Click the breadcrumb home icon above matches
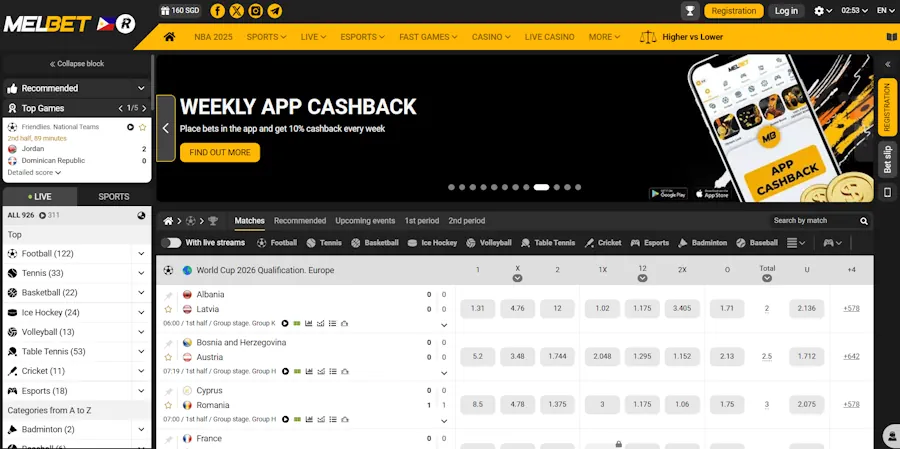The height and width of the screenshot is (449, 900). tap(168, 221)
